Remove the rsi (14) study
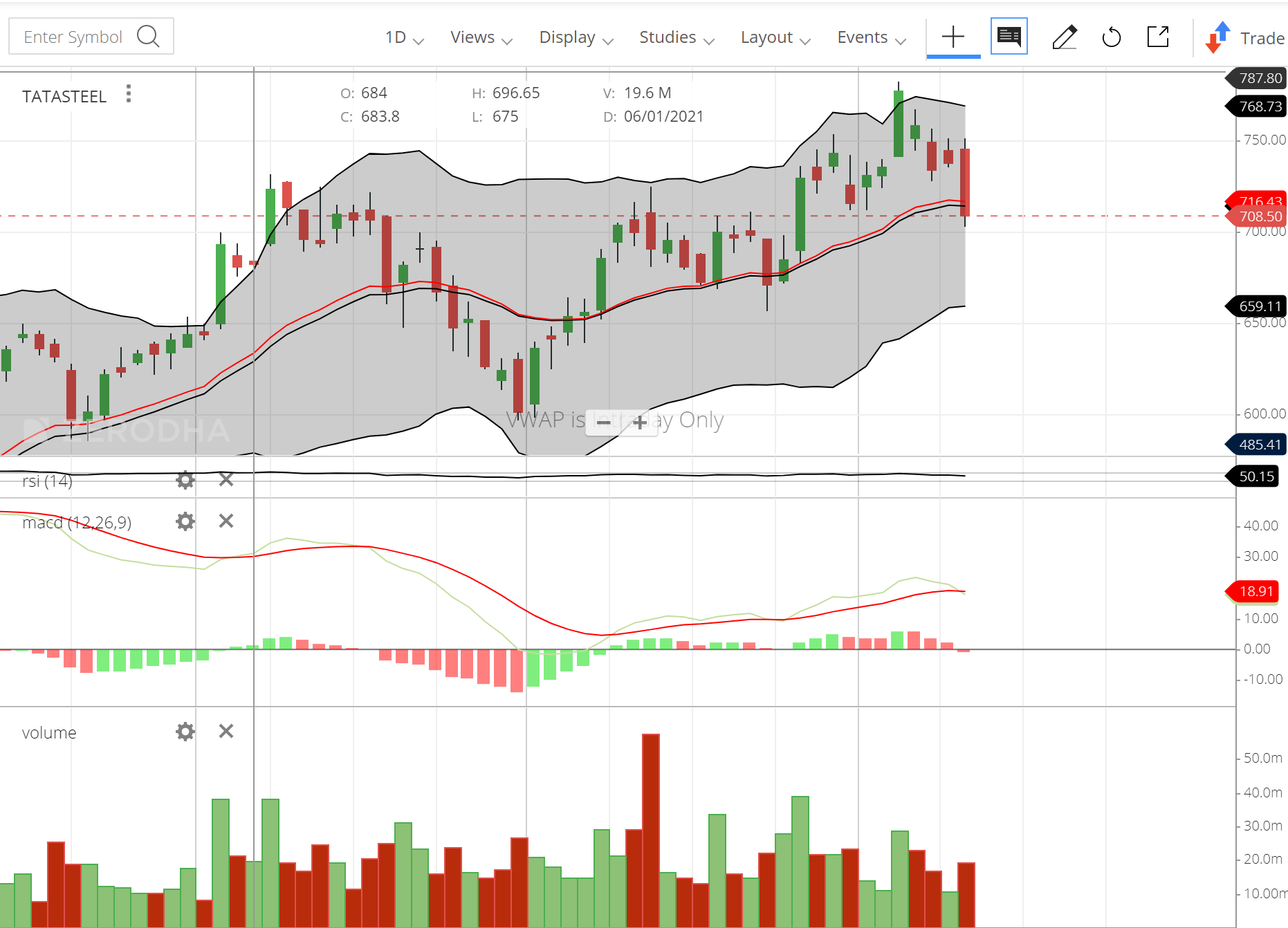The width and height of the screenshot is (1288, 928). [226, 479]
